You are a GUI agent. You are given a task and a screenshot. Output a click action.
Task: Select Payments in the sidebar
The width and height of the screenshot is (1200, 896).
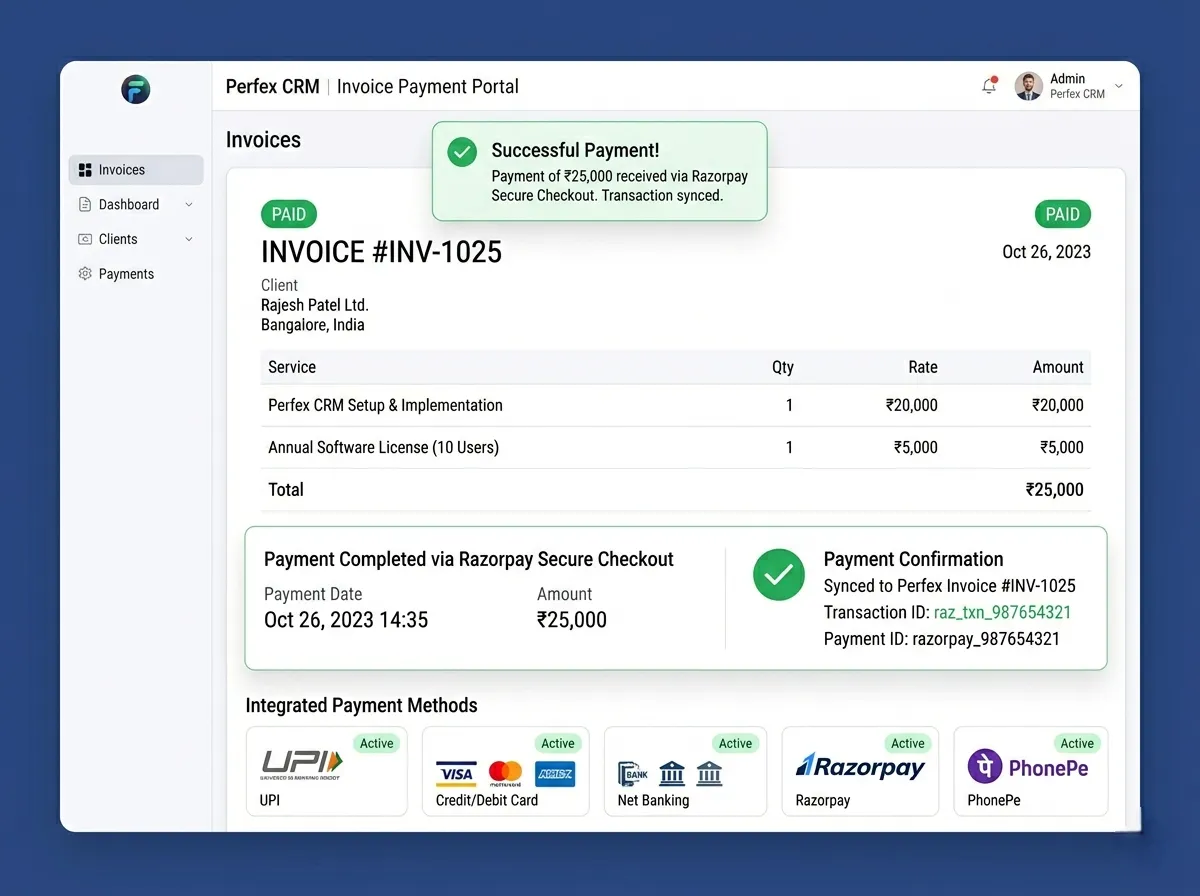(x=124, y=273)
